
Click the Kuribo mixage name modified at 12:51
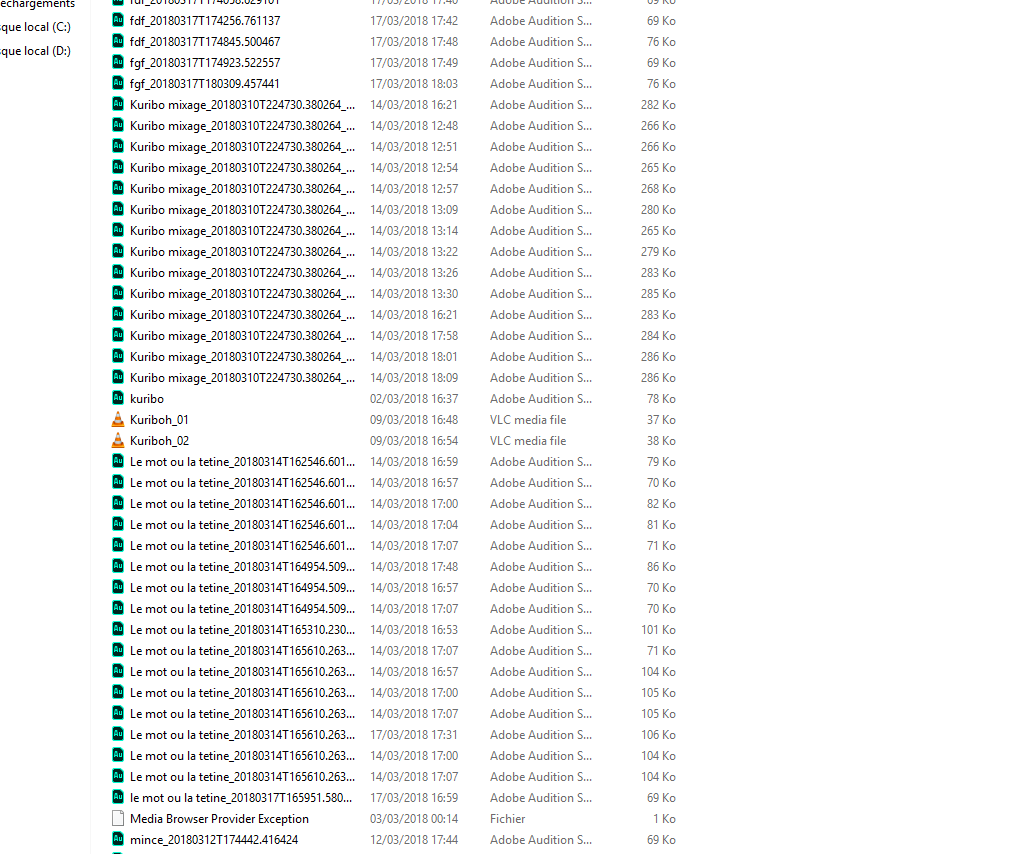point(242,147)
